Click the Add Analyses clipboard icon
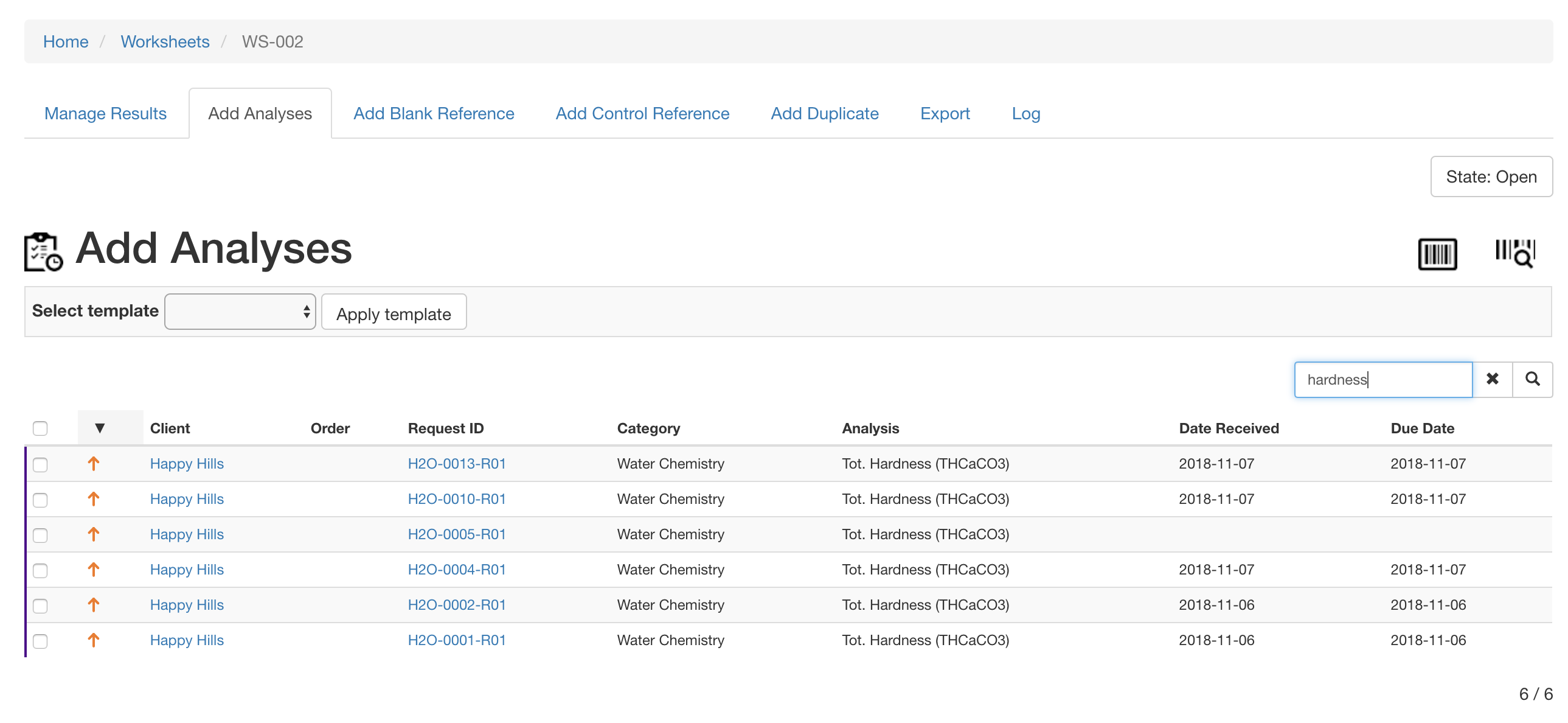This screenshot has height=723, width=1568. pyautogui.click(x=43, y=251)
